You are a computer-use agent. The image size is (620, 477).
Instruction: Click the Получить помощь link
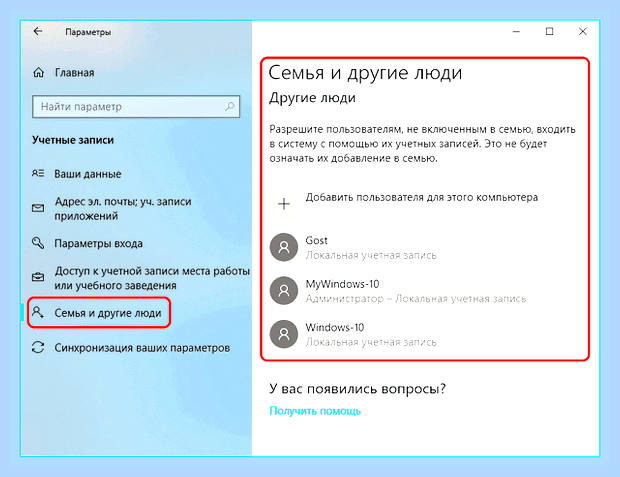coord(315,411)
